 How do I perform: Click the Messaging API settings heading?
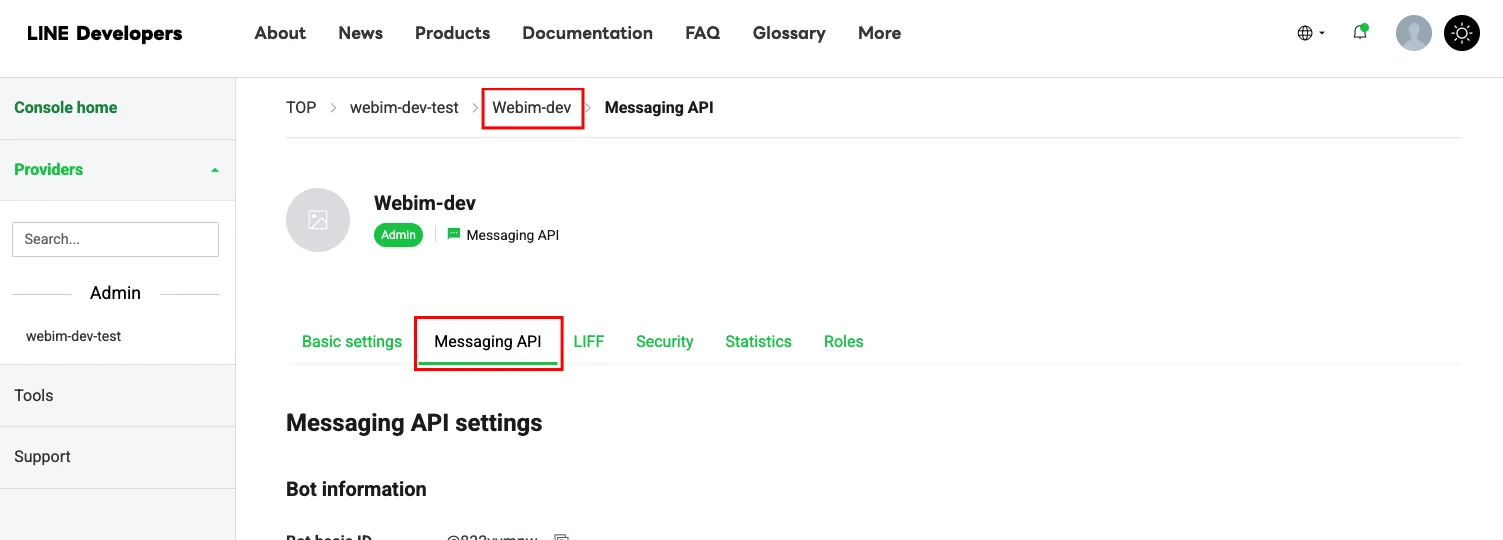coord(414,423)
